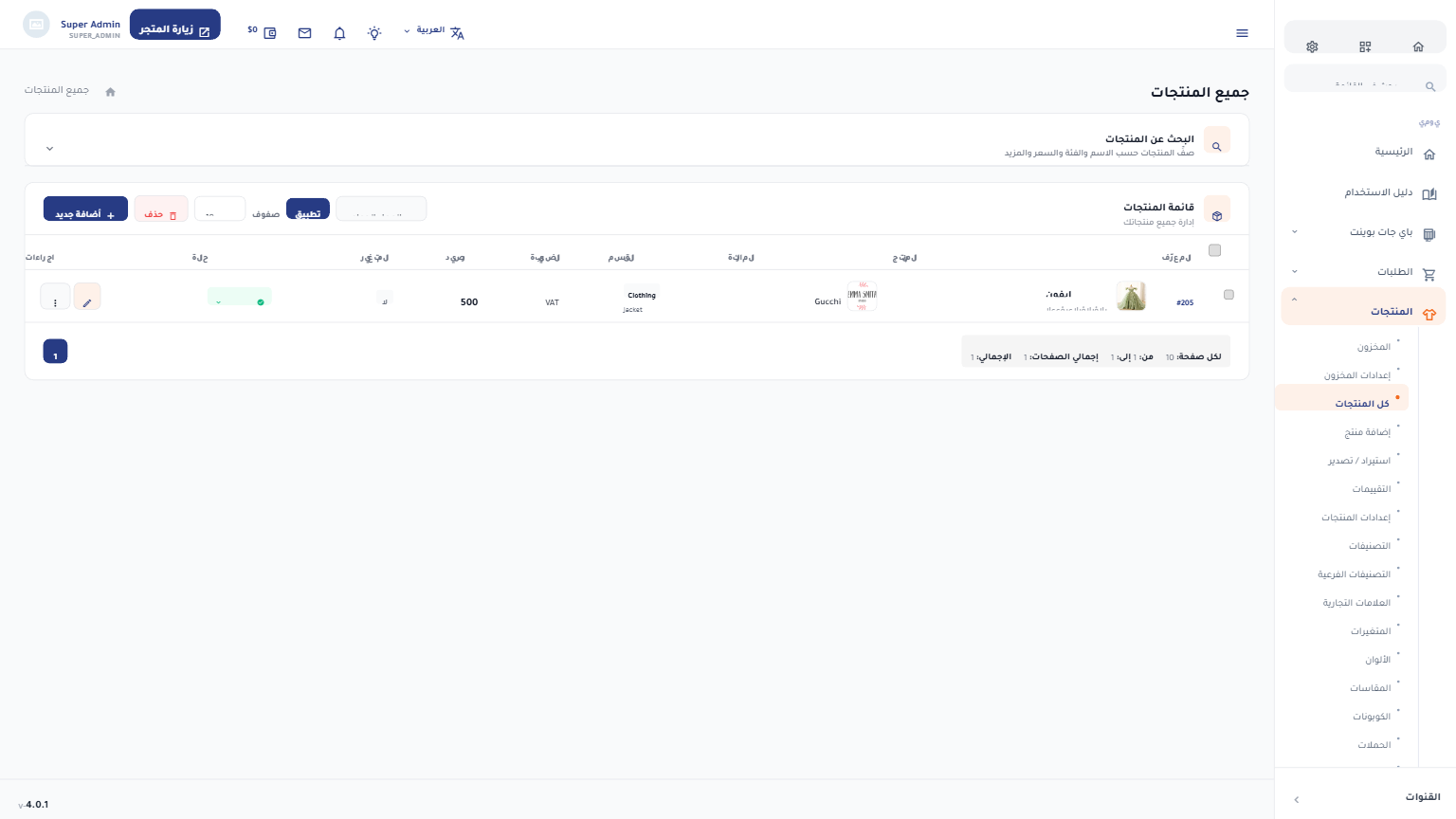Click the زيارة المتجر button
Screen dimensions: 1456x819
(175, 26)
